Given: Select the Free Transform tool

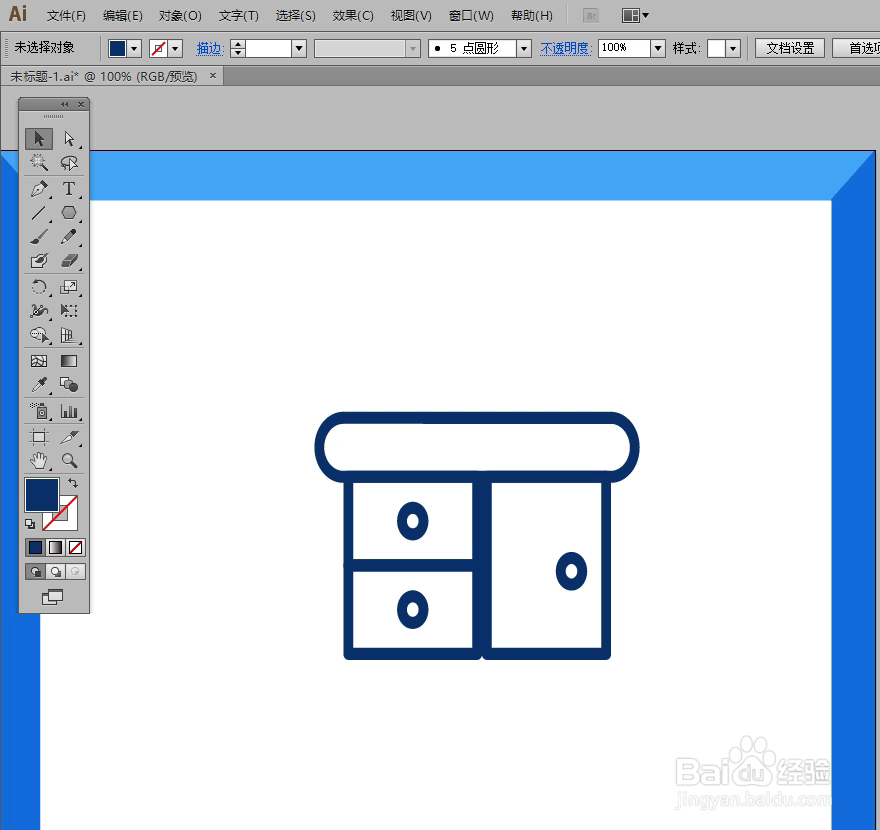Looking at the screenshot, I should pos(69,311).
